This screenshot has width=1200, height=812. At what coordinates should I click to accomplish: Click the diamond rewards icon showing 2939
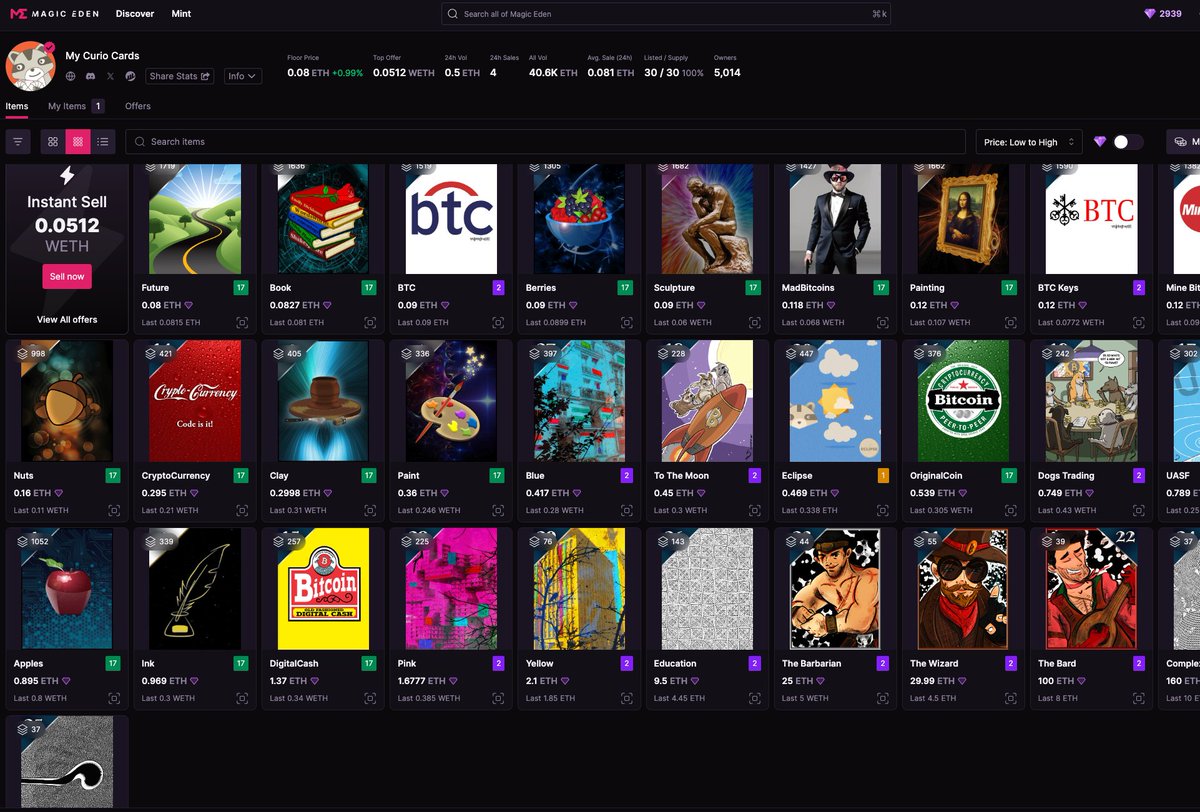1150,14
